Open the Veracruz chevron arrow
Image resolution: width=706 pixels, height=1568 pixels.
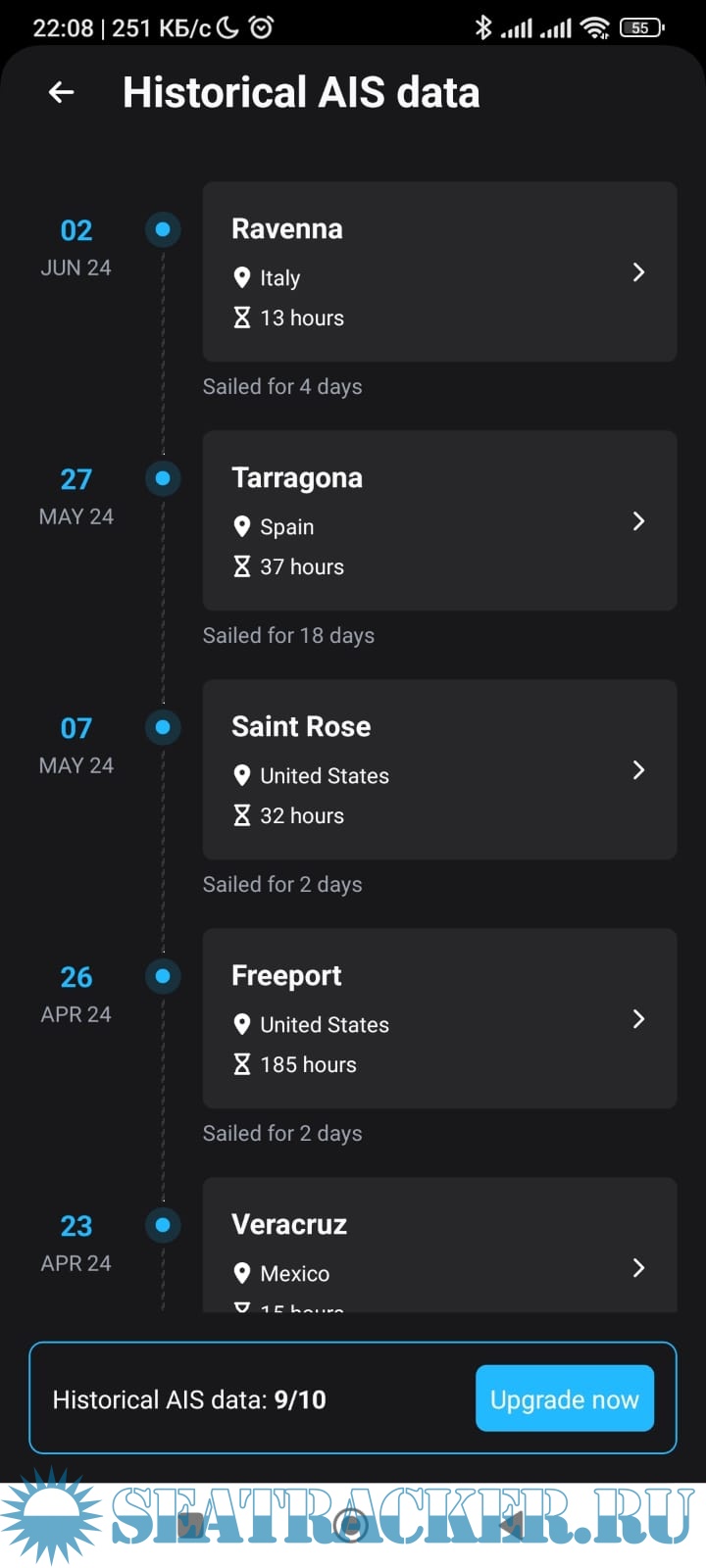tap(638, 1268)
